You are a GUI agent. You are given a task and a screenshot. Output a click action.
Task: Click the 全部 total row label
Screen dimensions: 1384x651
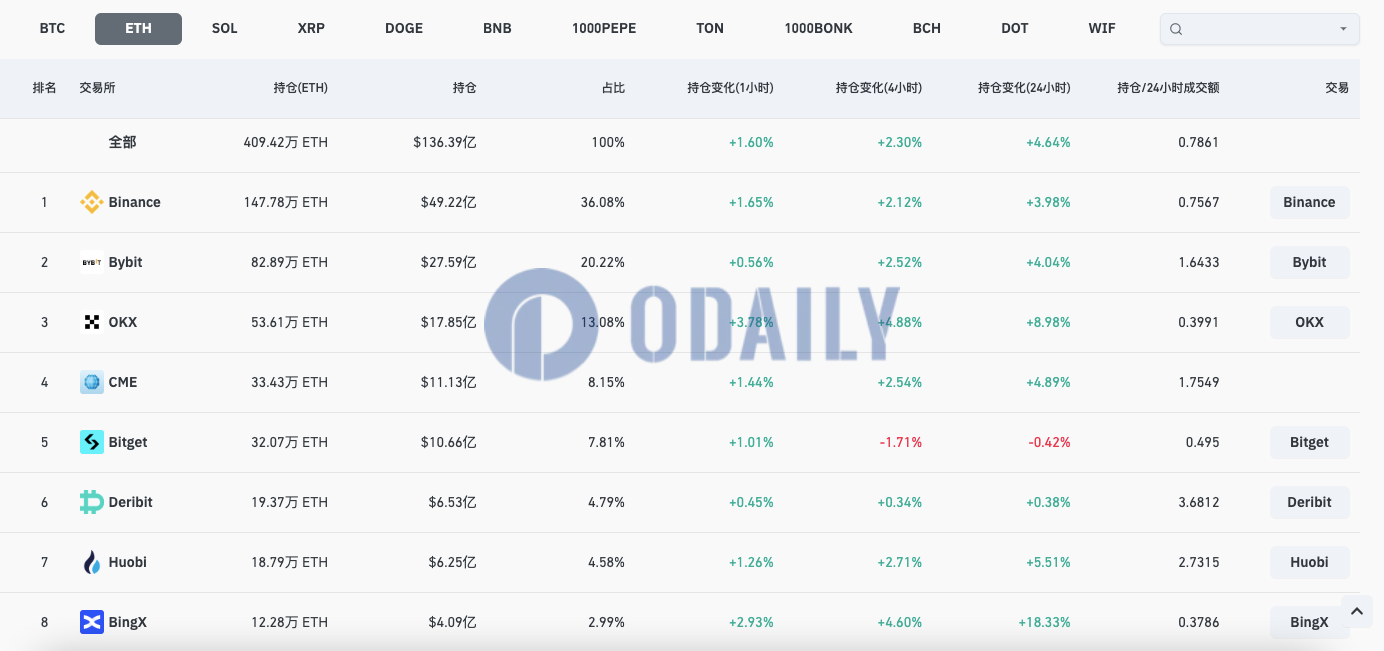122,142
